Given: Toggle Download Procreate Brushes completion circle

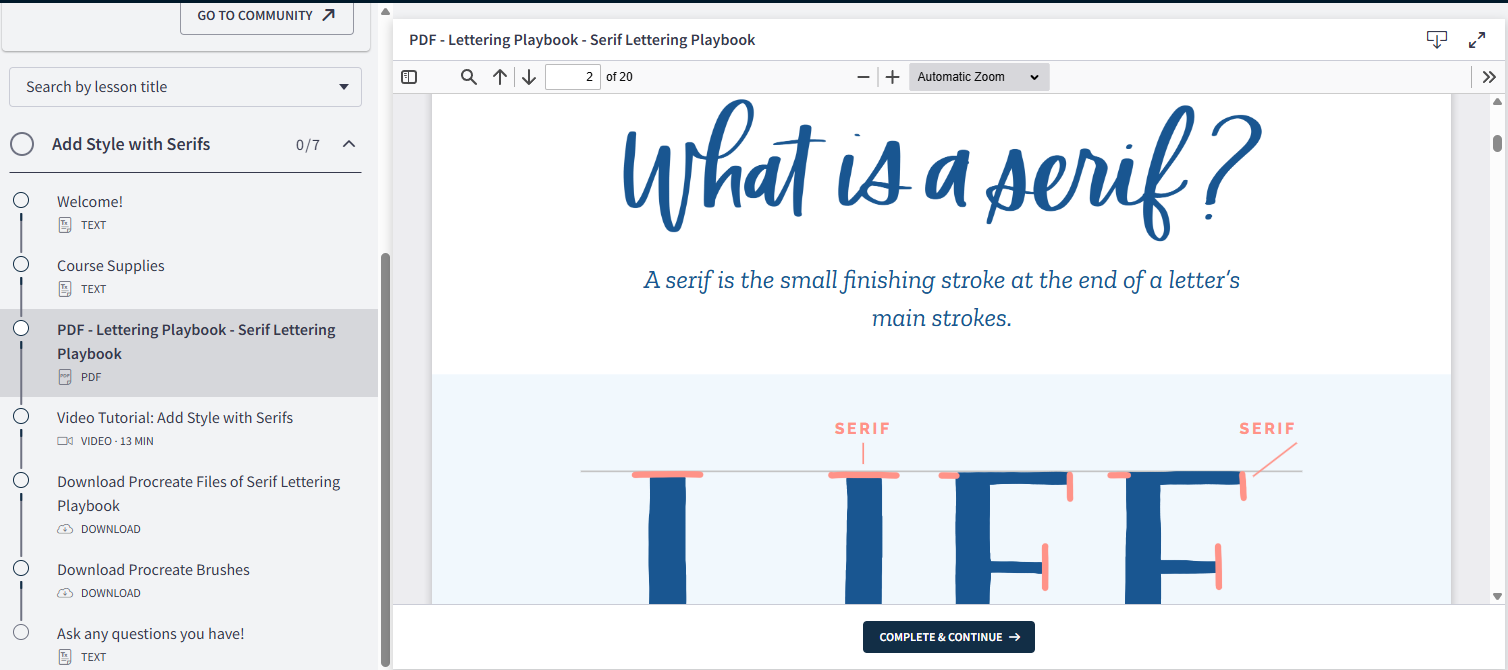Looking at the screenshot, I should coord(21,568).
